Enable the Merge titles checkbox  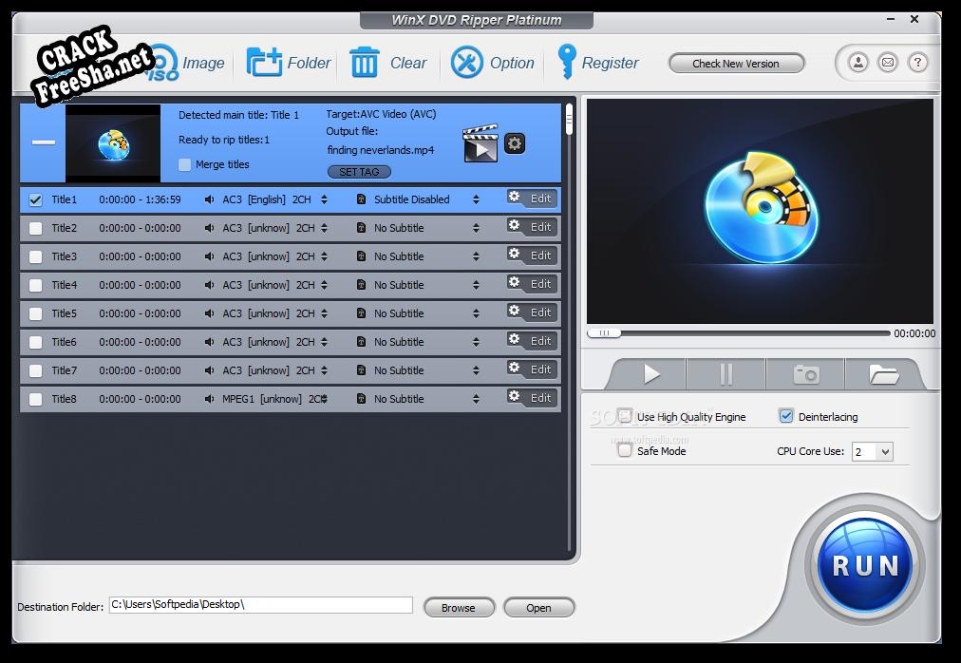tap(185, 165)
